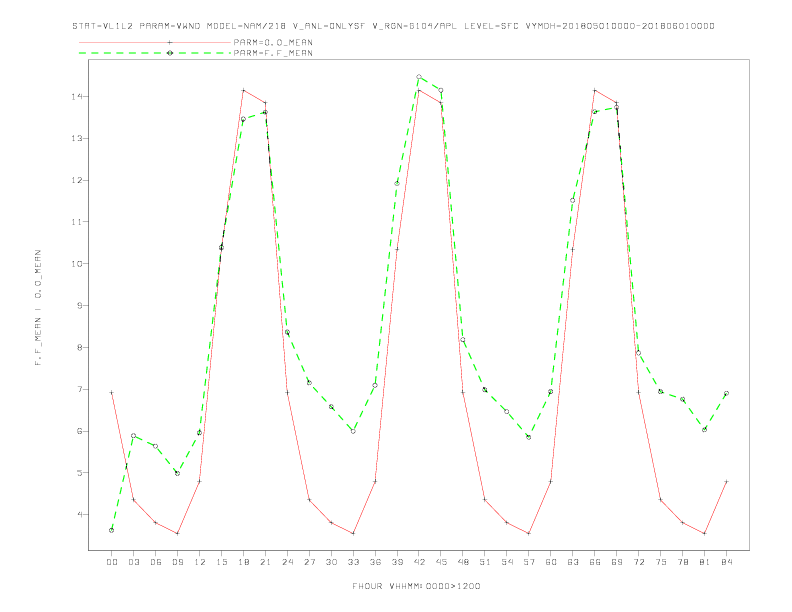Select legend label PARM=F.F_MEAN
The width and height of the screenshot is (792, 612).
pyautogui.click(x=273, y=53)
